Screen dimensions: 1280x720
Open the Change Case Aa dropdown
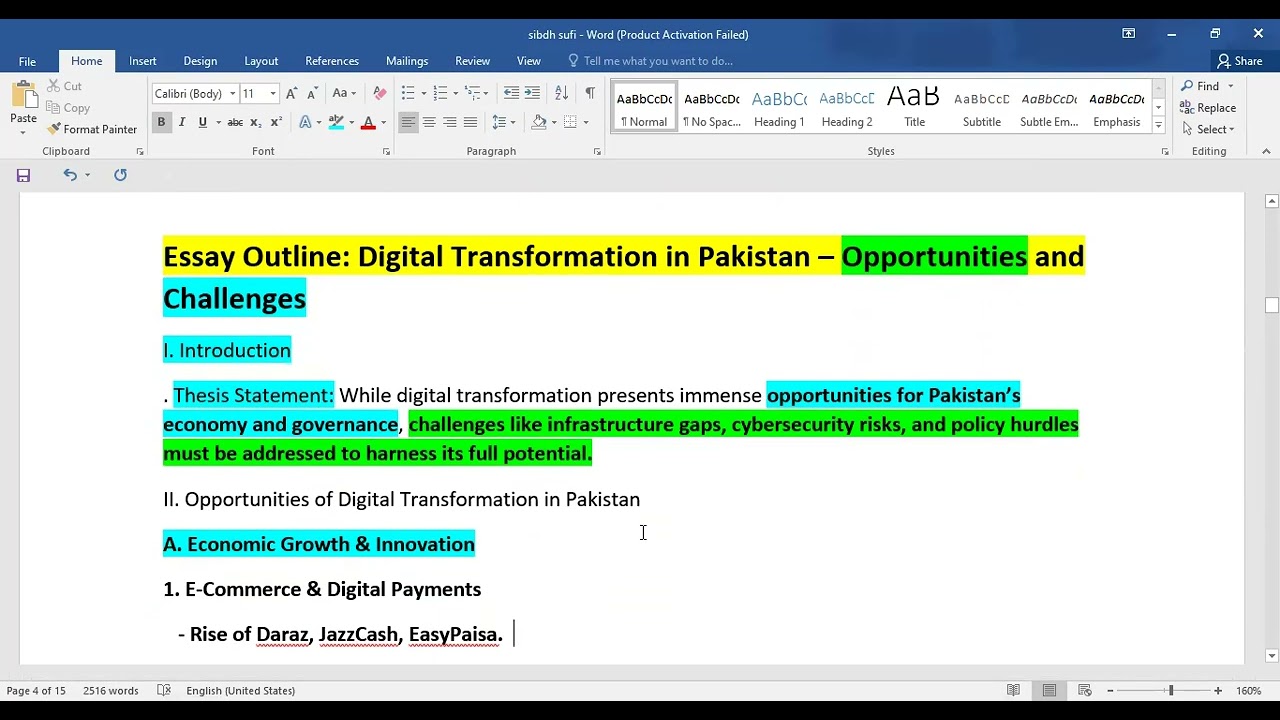pos(344,93)
